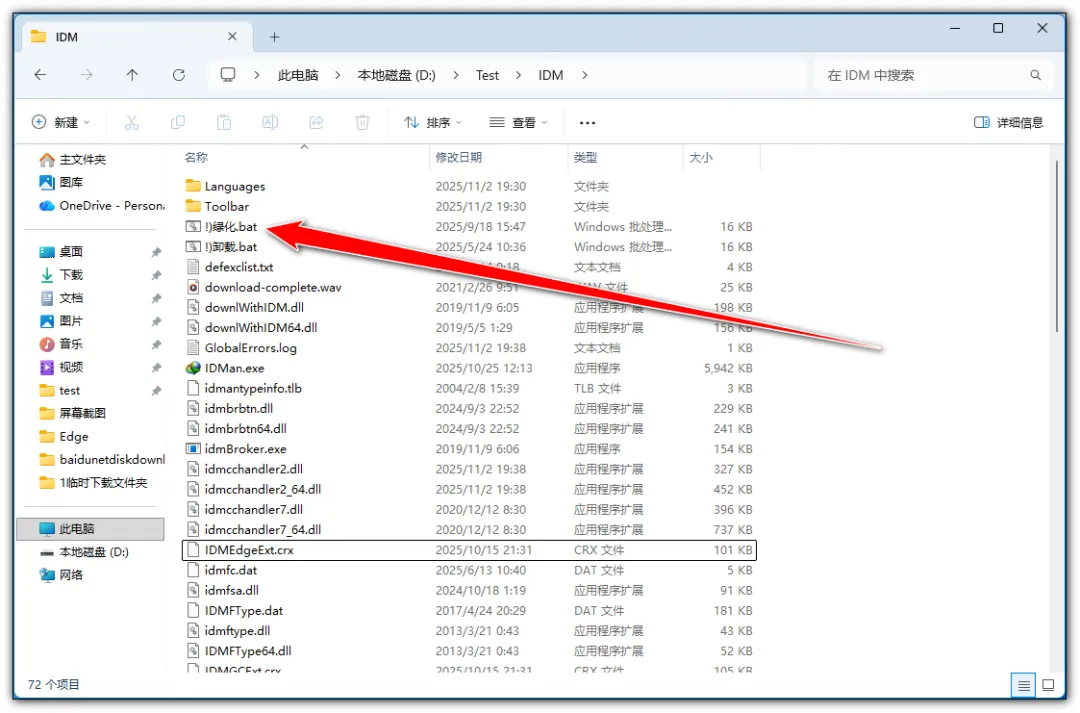Click the Paste clipboard icon
The image size is (1080, 713).
[224, 123]
